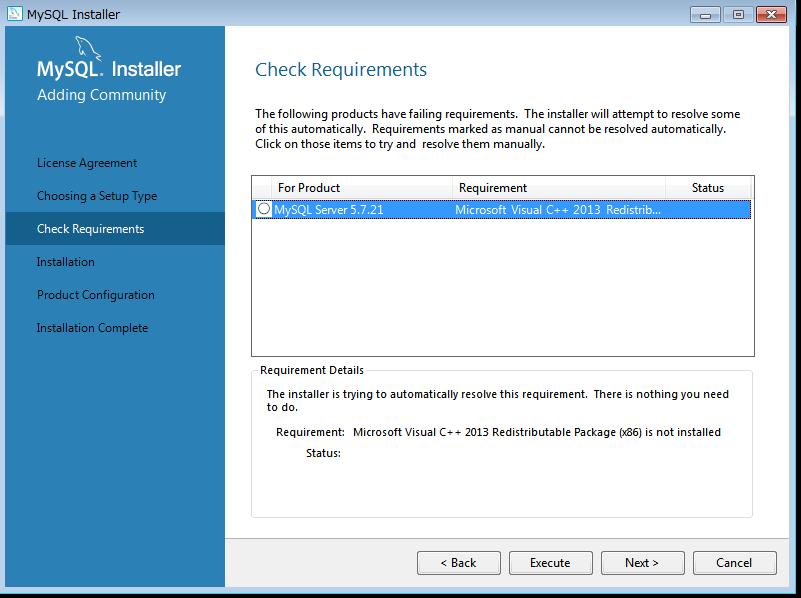Screen dimensions: 801x598
Task: Click the Check Requirements page heading
Action: (341, 69)
